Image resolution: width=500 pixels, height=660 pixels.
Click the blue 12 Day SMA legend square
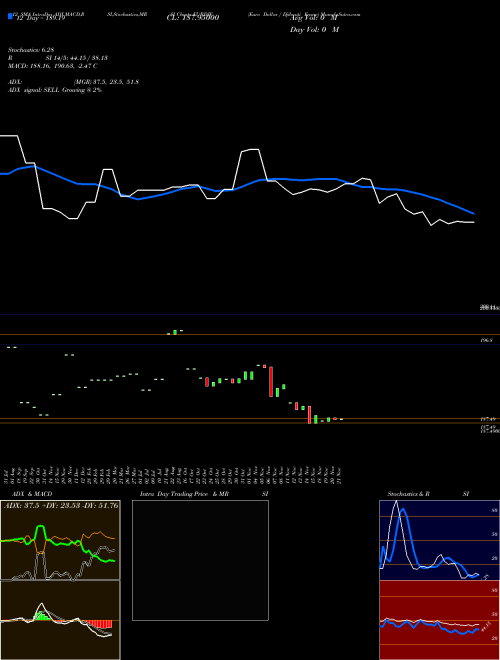[10, 16]
